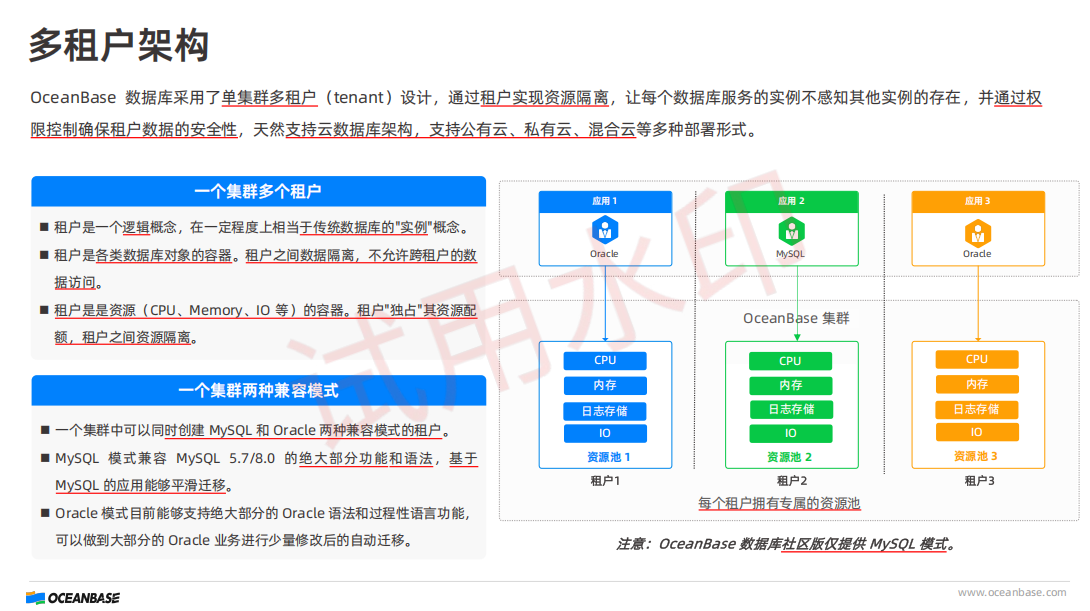Click the OceanBase logo in the footer
The height and width of the screenshot is (611, 1090).
[73, 597]
